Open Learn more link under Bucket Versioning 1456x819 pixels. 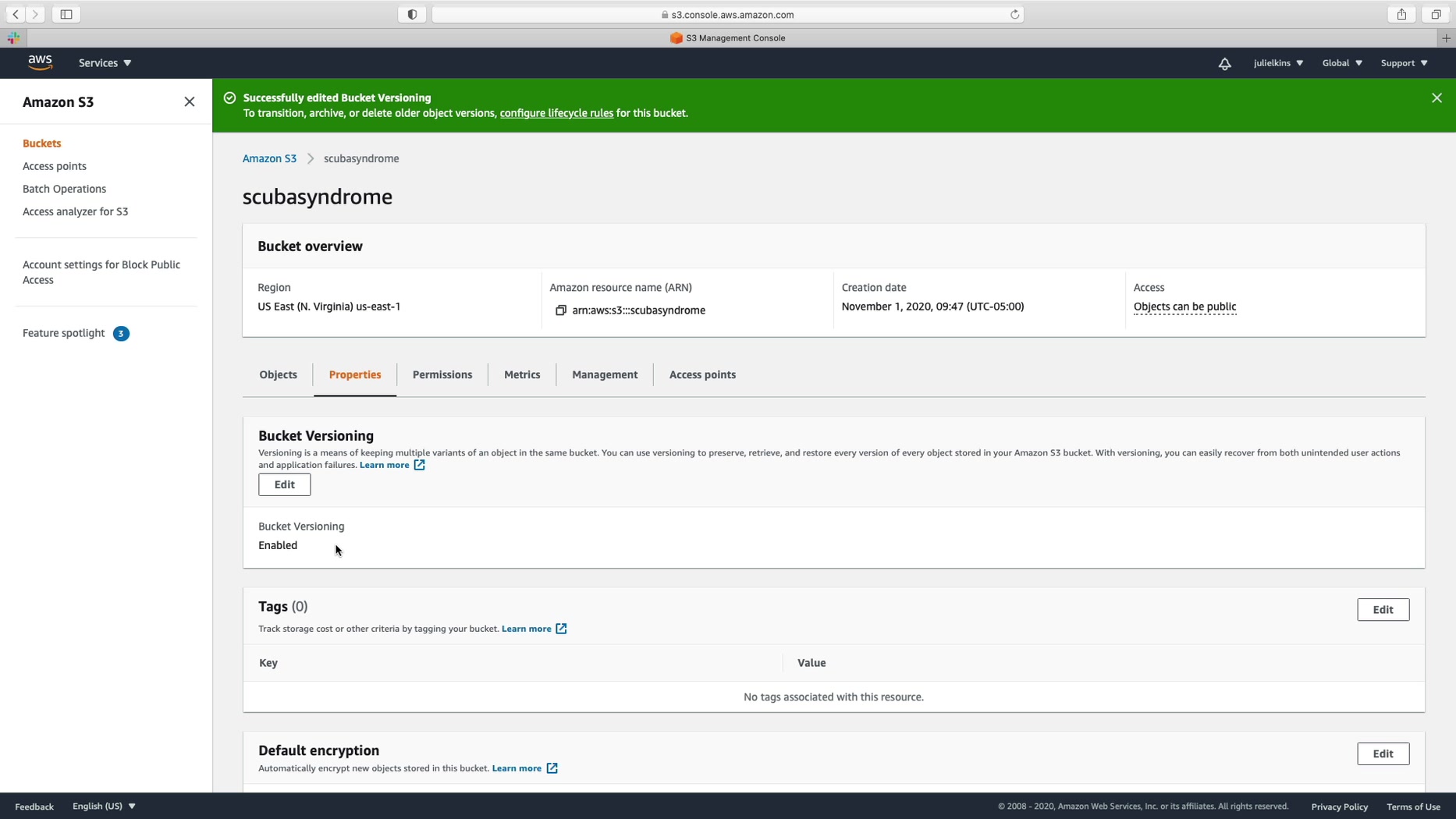pos(384,465)
